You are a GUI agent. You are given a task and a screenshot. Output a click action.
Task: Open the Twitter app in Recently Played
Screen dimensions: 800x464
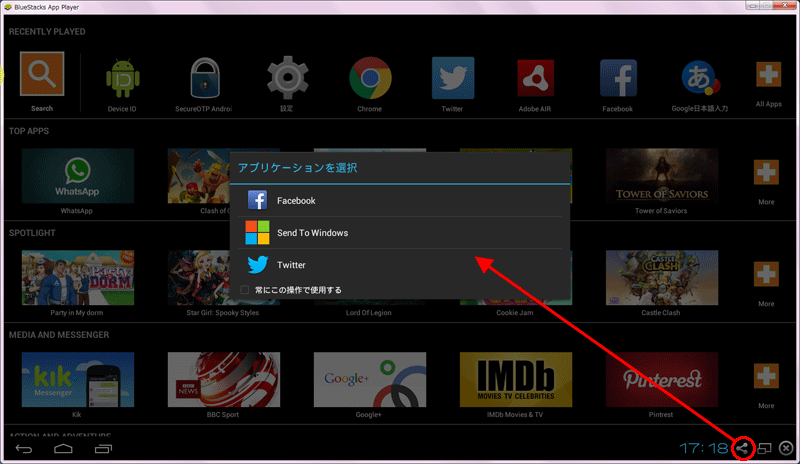(x=453, y=78)
